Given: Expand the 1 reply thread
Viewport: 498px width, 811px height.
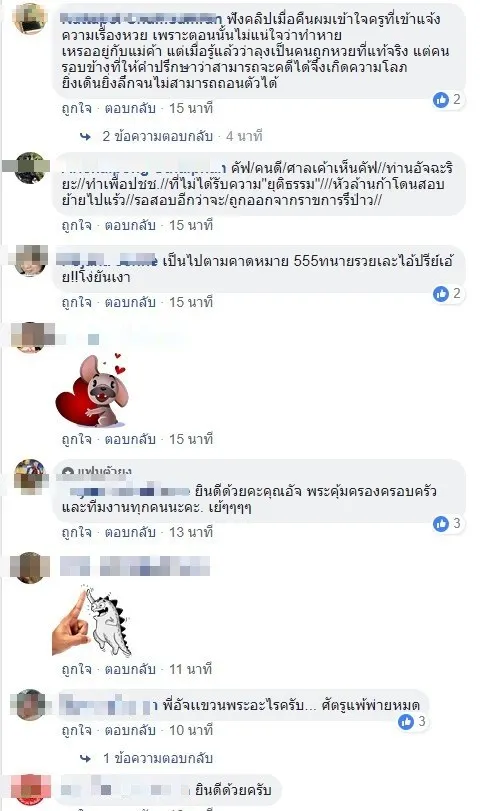Looking at the screenshot, I should coord(157,758).
